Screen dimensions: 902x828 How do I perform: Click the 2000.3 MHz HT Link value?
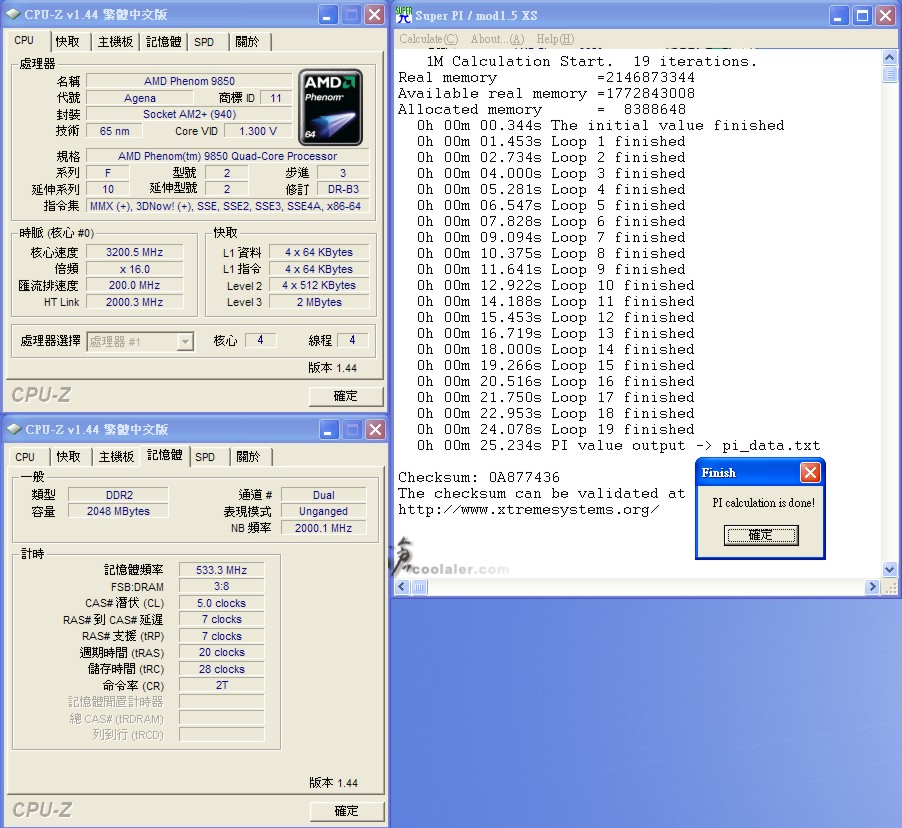click(x=135, y=302)
